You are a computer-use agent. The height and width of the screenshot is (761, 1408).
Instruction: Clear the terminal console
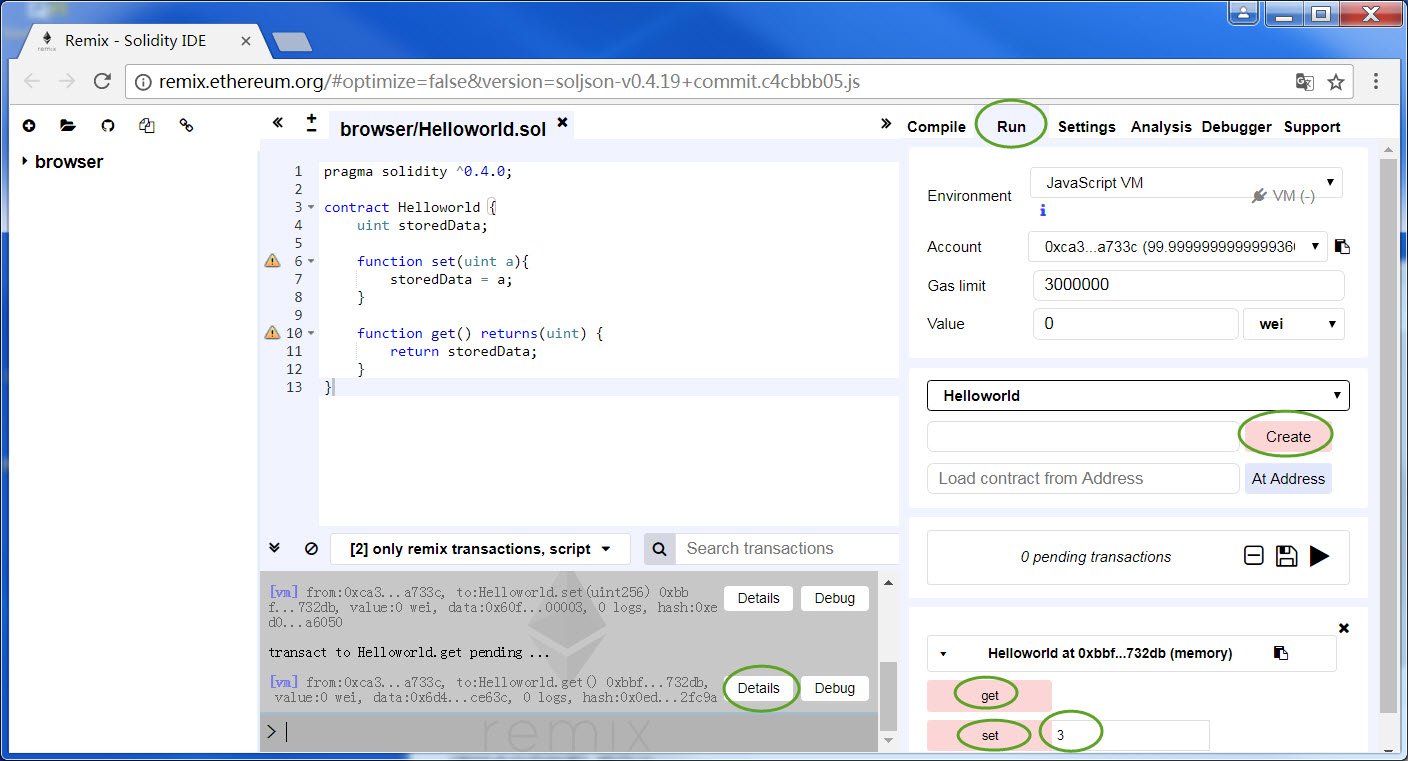(311, 549)
